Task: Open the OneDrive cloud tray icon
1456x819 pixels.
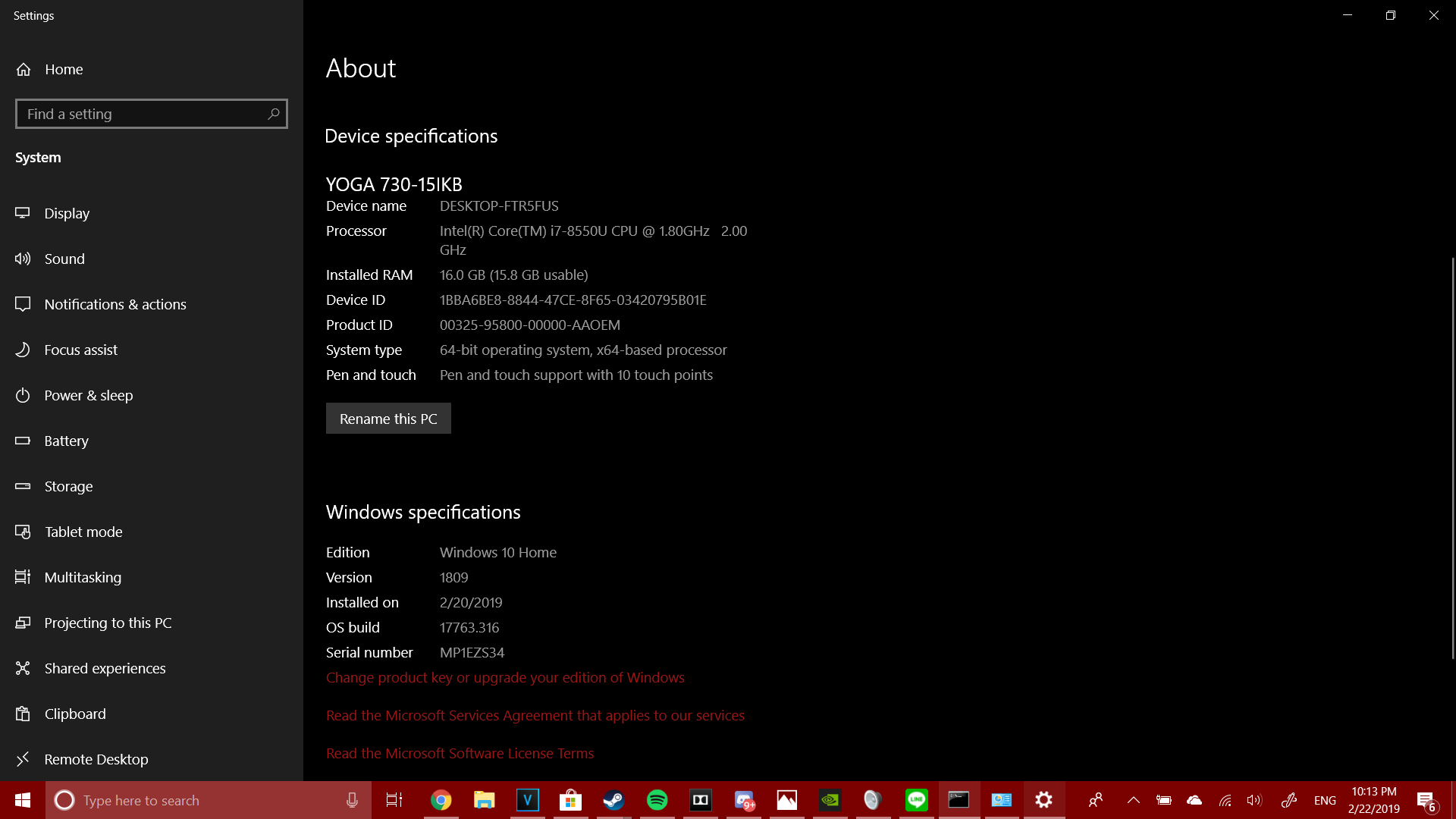Action: tap(1194, 800)
